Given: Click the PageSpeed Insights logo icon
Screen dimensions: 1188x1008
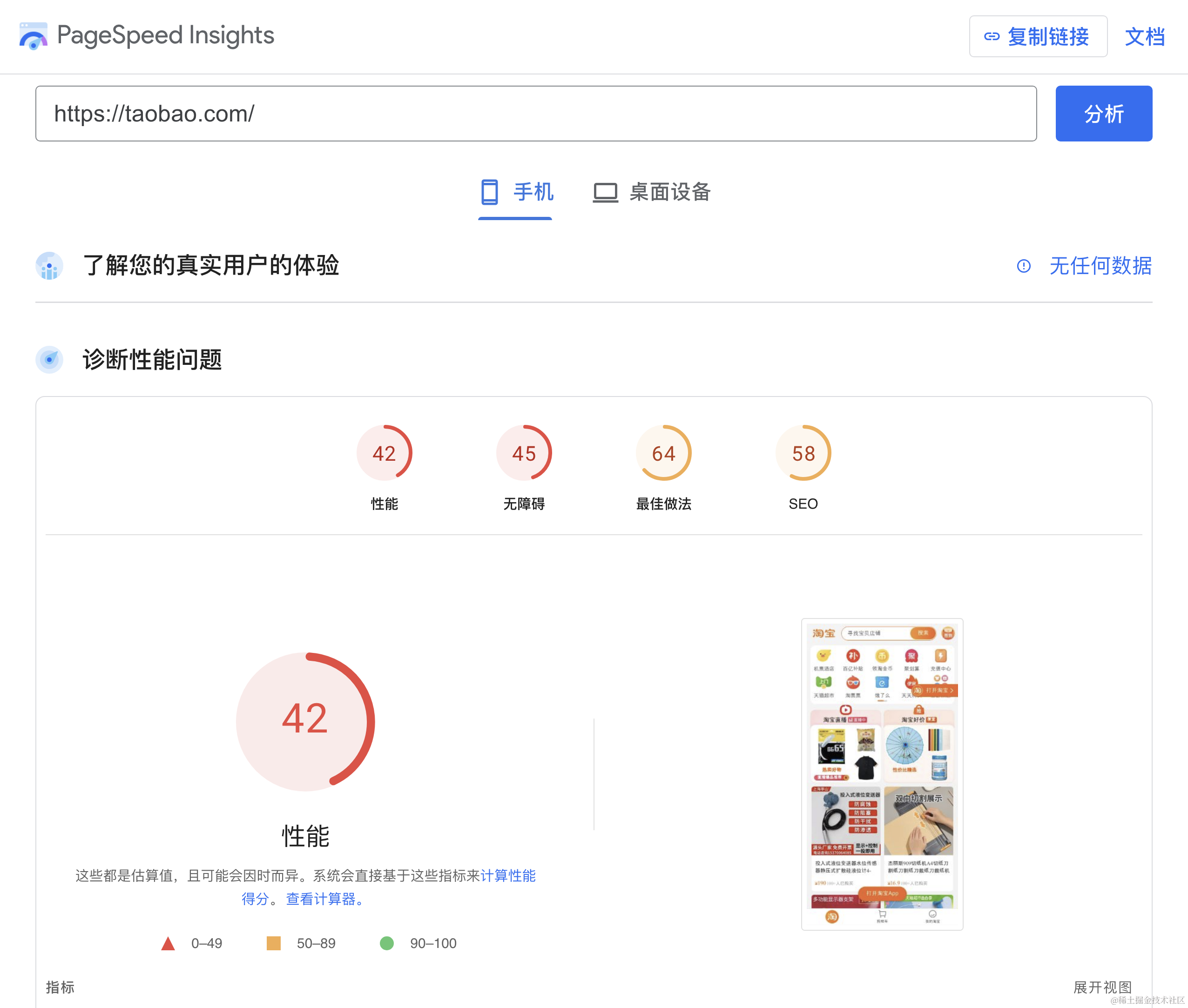Looking at the screenshot, I should coord(33,35).
